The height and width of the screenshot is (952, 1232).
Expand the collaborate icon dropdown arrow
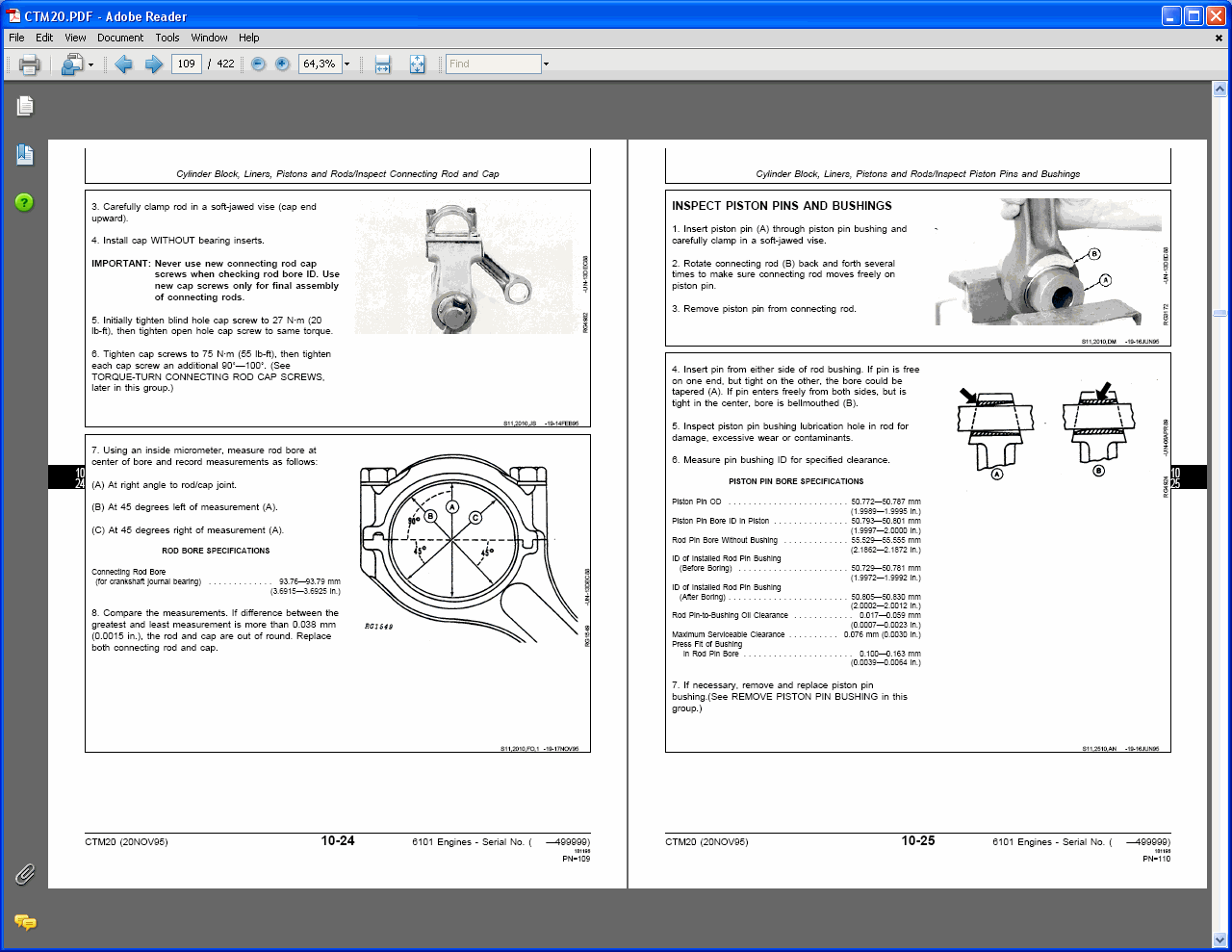(90, 64)
